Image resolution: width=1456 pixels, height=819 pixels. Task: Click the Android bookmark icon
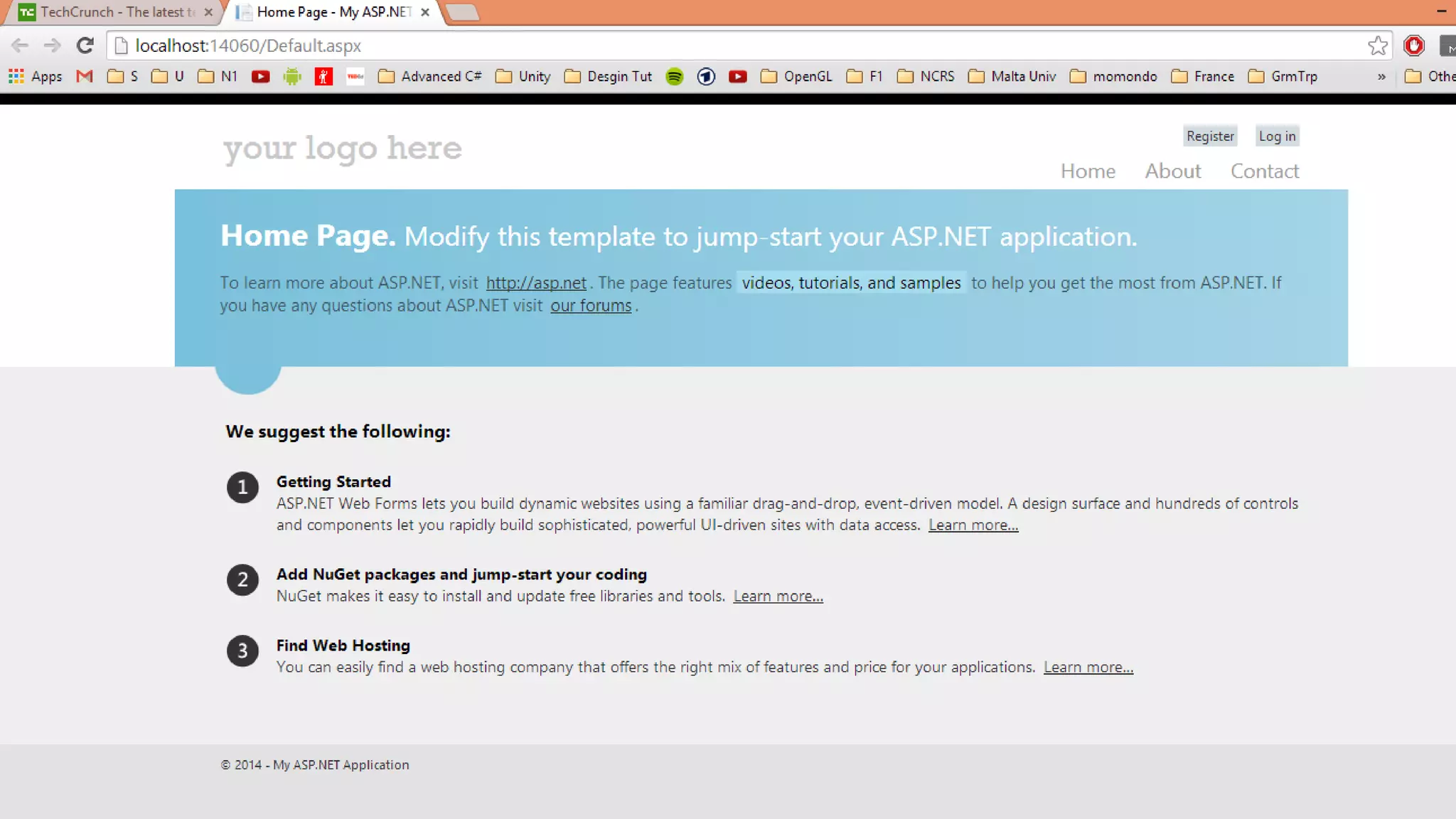pos(292,76)
